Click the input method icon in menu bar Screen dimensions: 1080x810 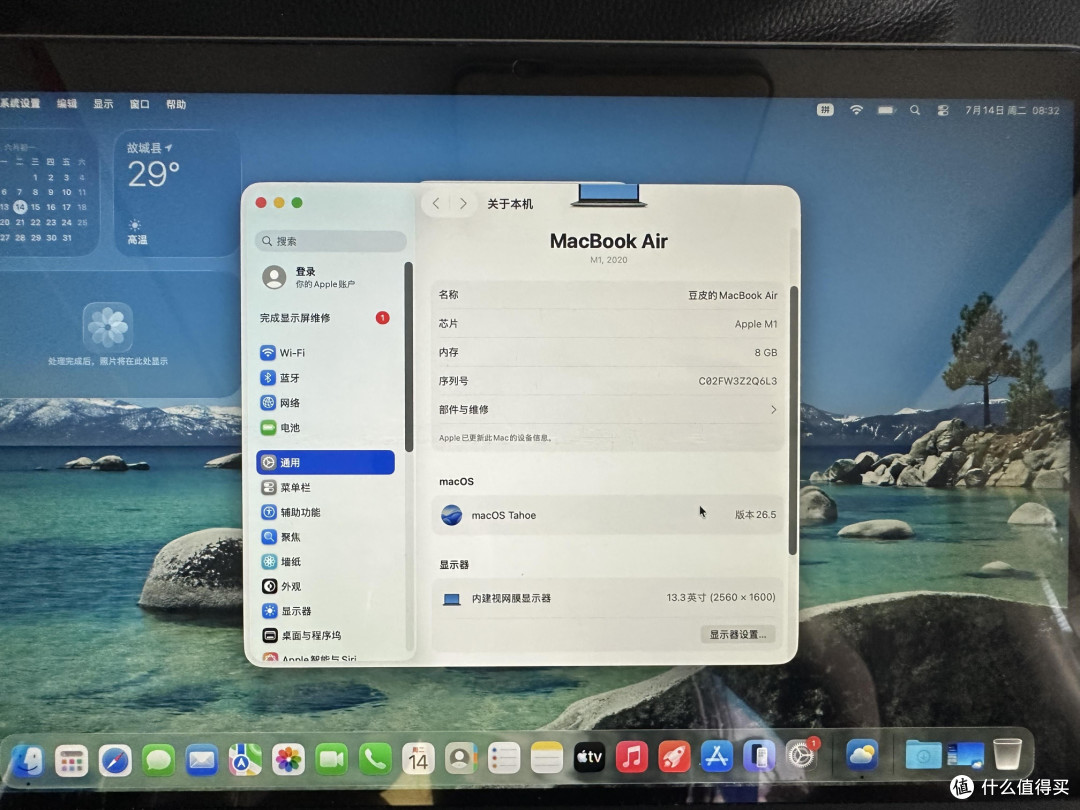coord(825,110)
